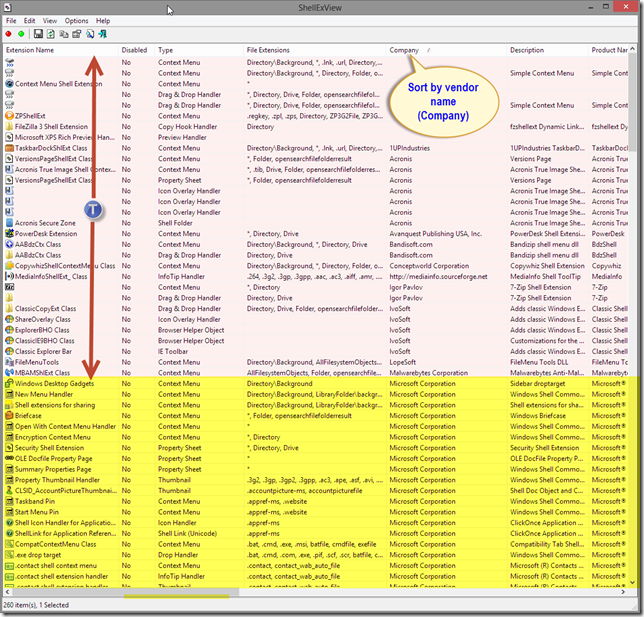The image size is (644, 617).
Task: Sort by the Disabled column header
Action: click(134, 49)
